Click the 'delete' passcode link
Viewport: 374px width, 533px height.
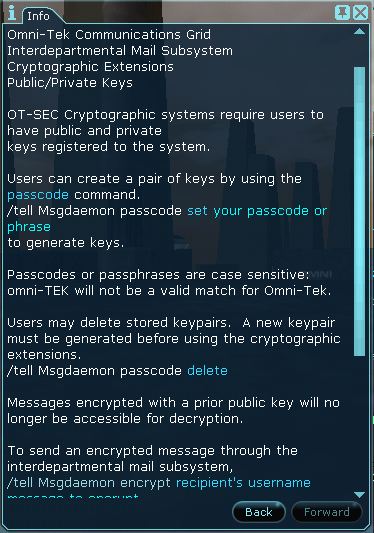coord(207,371)
